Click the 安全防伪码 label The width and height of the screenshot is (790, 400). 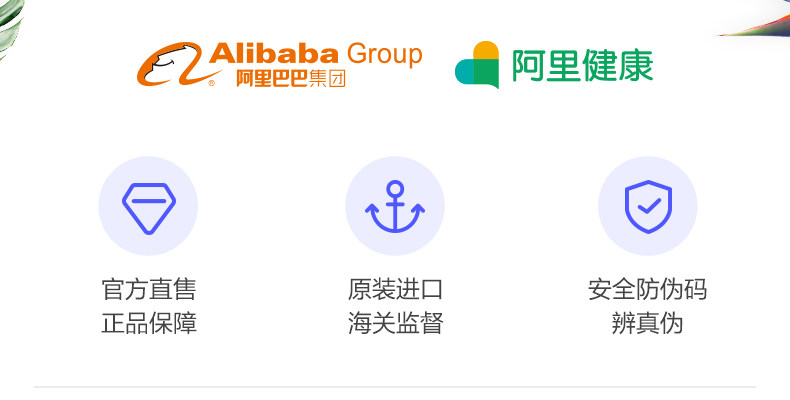648,290
